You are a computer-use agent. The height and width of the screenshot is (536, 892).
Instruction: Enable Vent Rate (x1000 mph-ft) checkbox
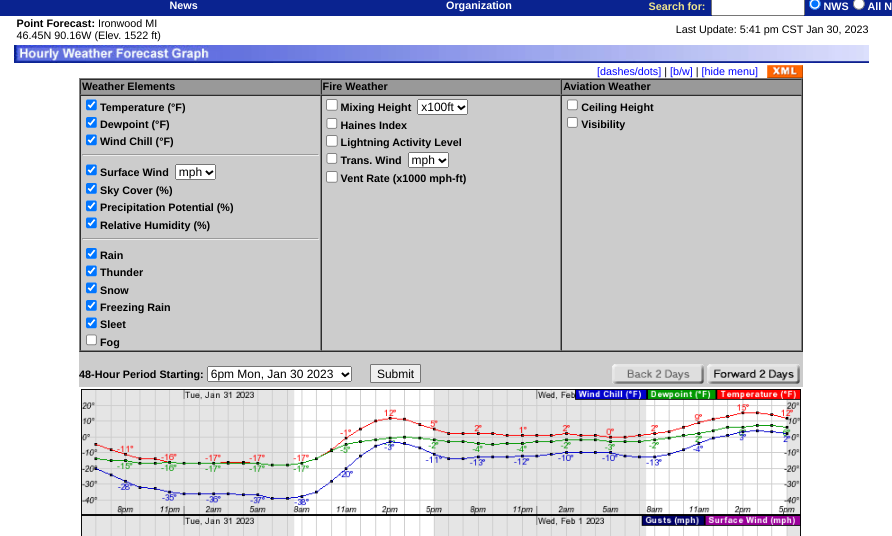click(x=332, y=177)
